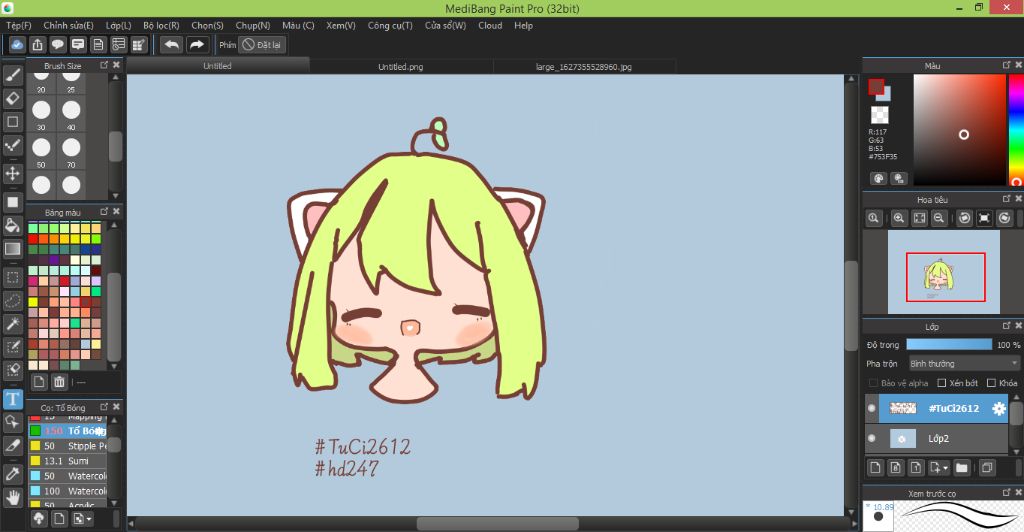
Task: Activate the Magic Wand tool
Action: coord(13,324)
